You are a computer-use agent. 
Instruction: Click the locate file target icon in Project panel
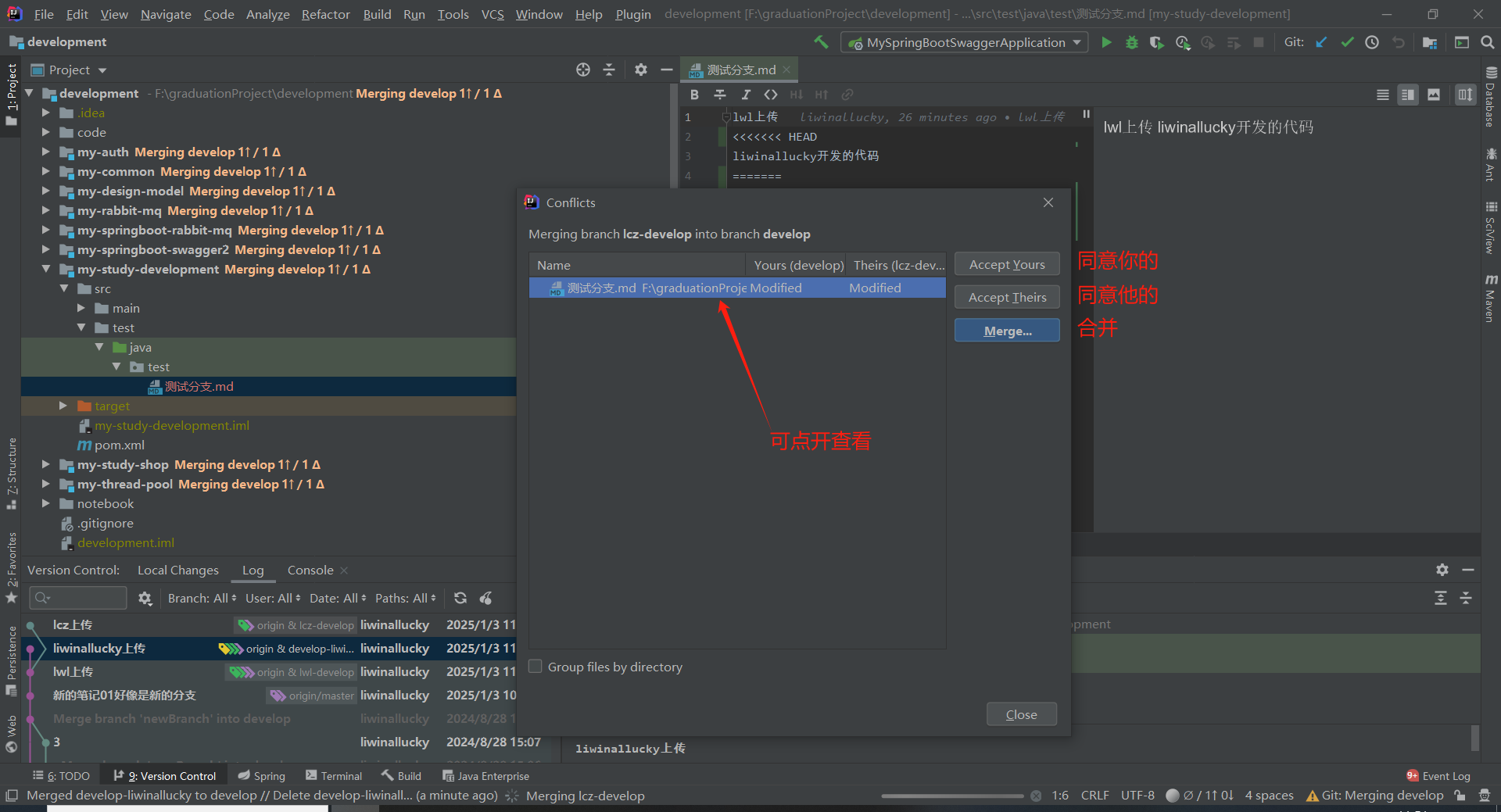(x=583, y=70)
